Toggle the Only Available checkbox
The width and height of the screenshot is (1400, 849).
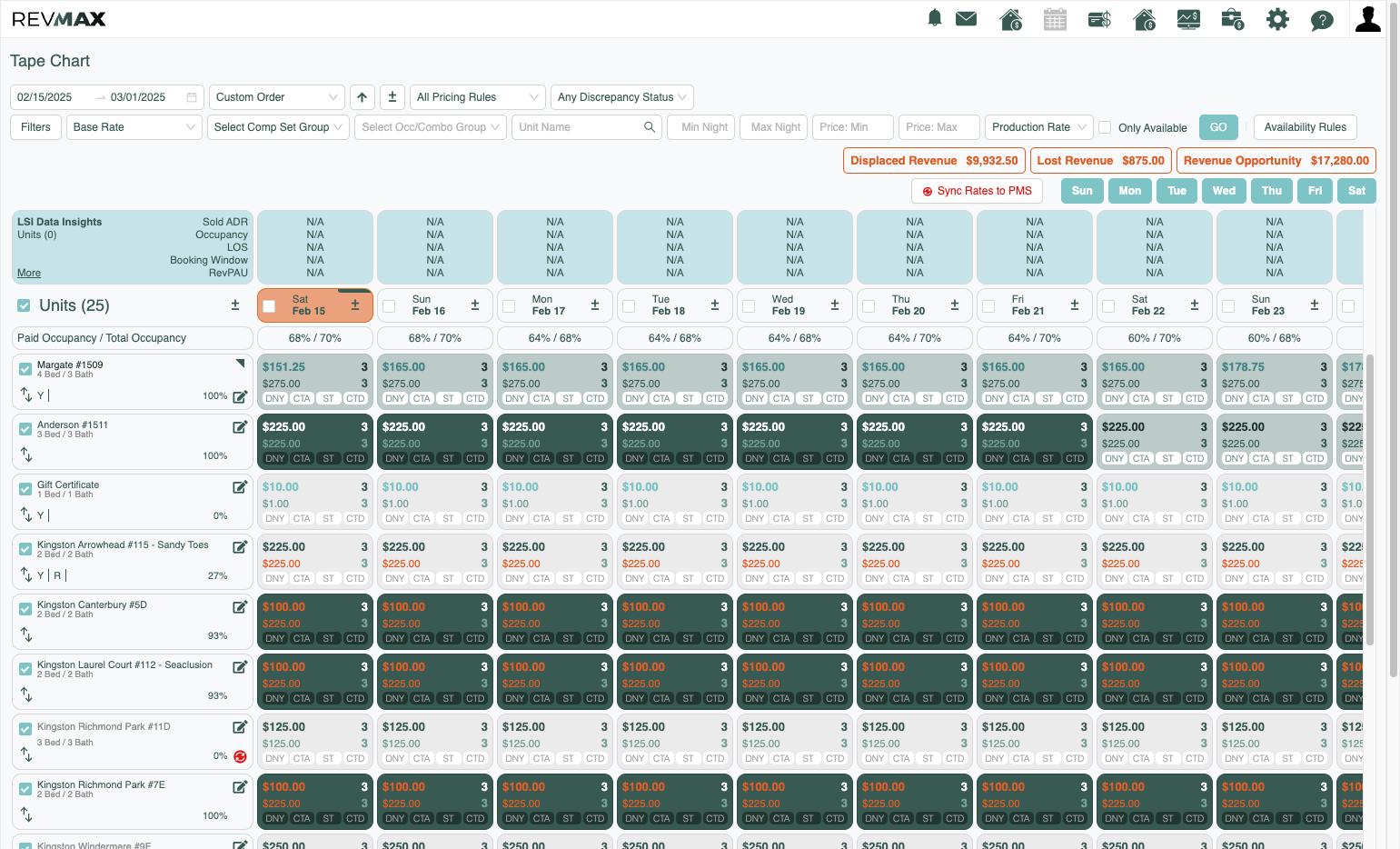pyautogui.click(x=1105, y=127)
